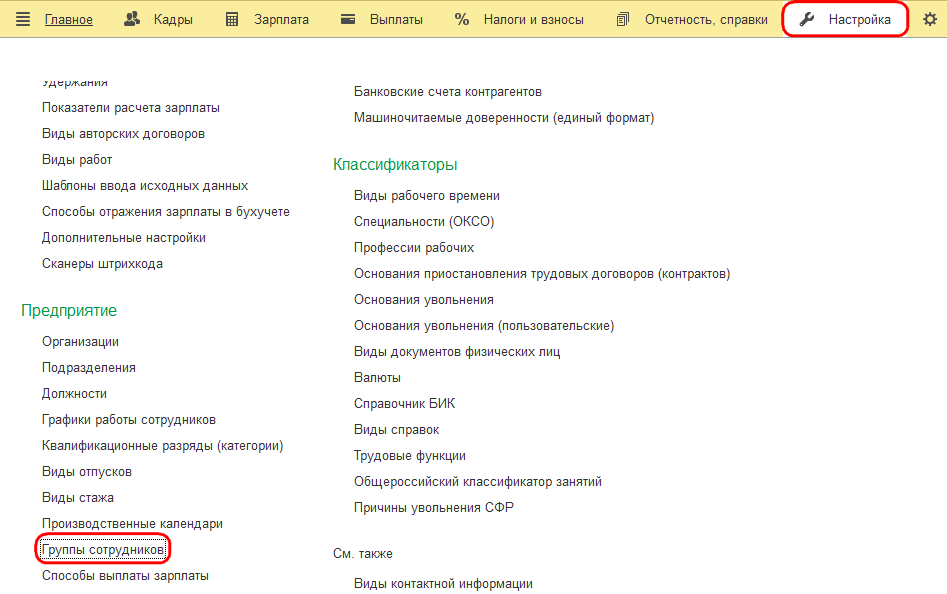Open the gear settings icon in the top bar
The image size is (947, 594).
point(930,19)
